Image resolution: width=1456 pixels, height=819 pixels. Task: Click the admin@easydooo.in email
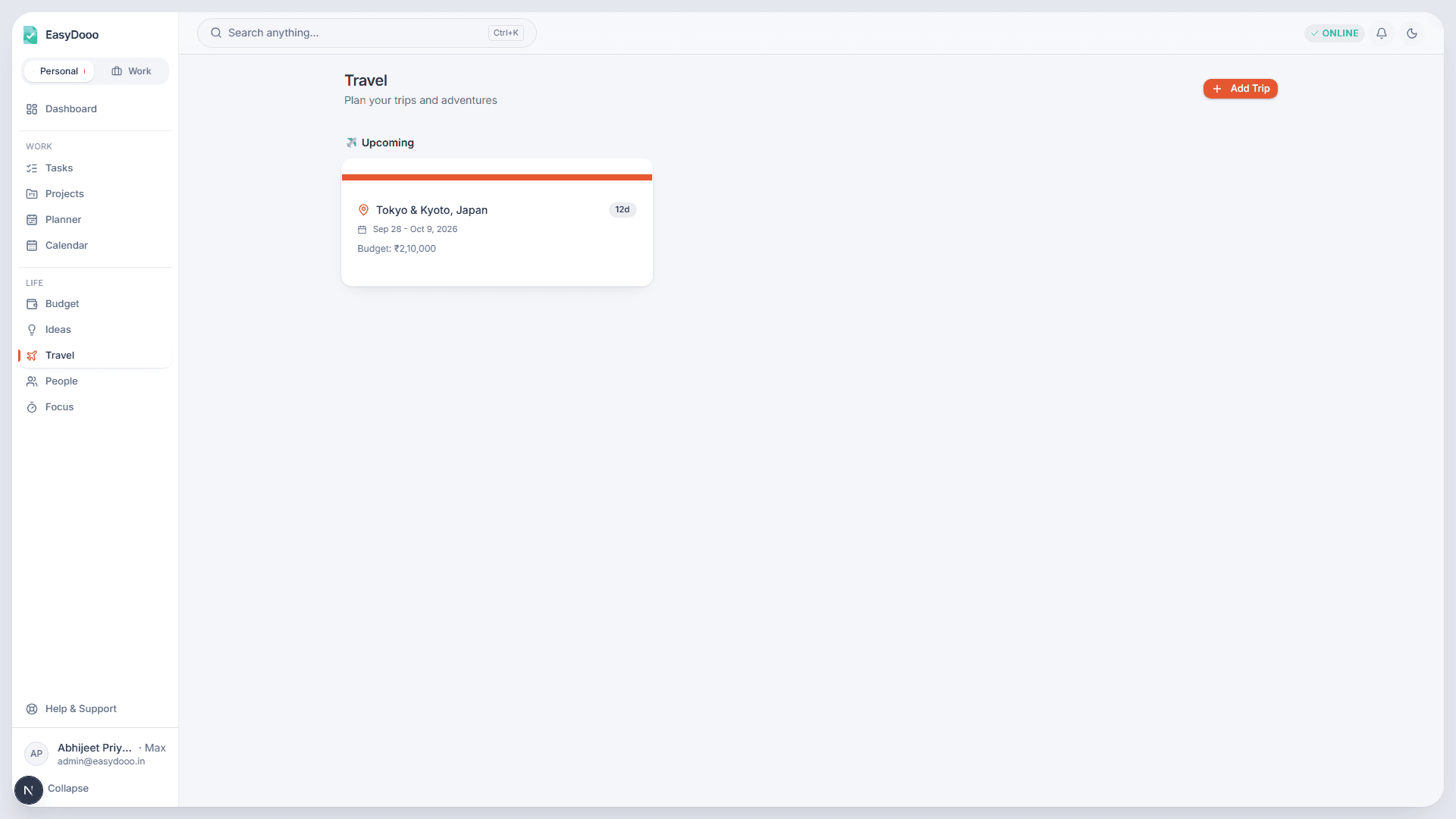tap(101, 761)
